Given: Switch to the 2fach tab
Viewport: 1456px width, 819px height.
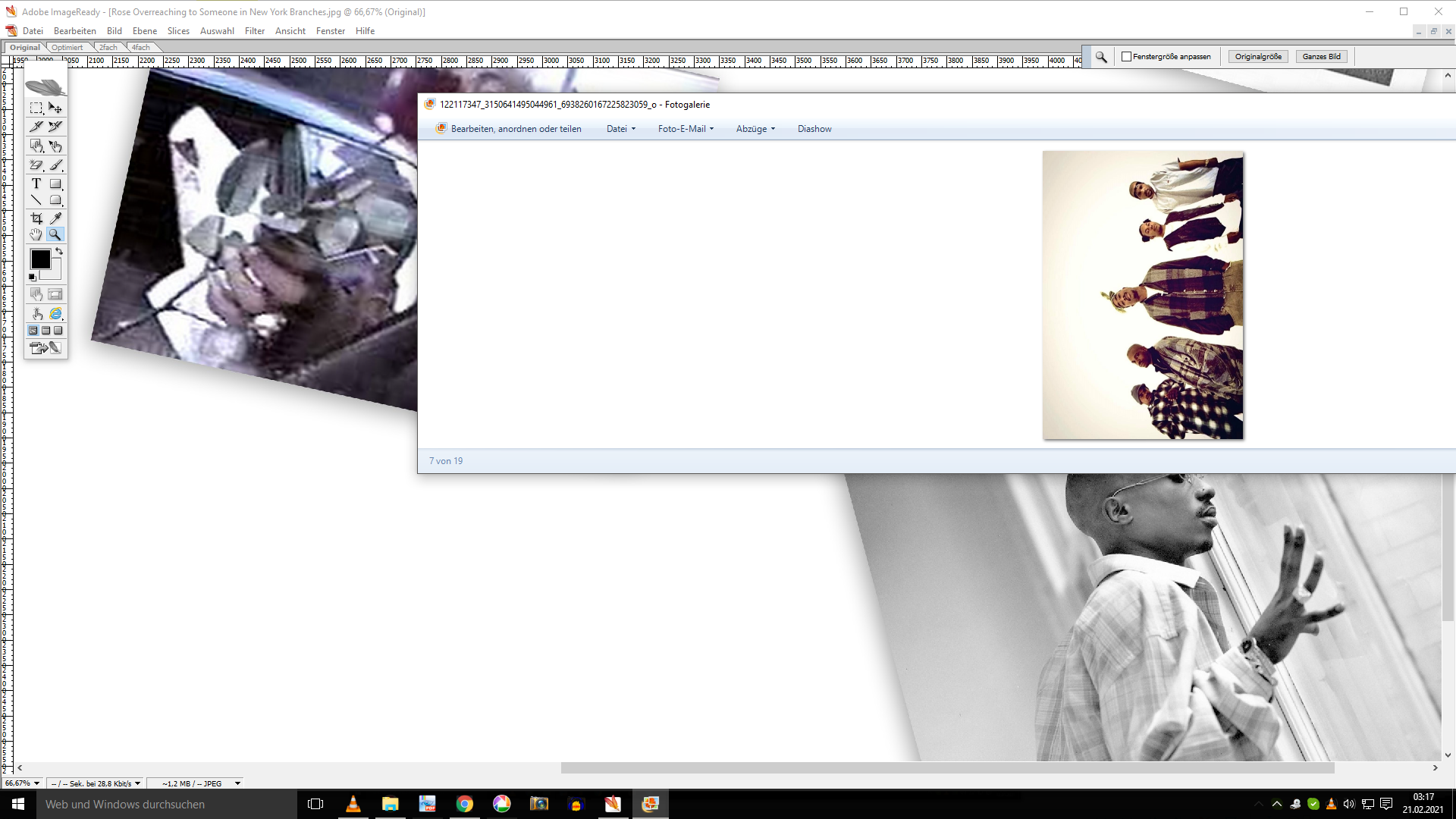Looking at the screenshot, I should click(108, 47).
